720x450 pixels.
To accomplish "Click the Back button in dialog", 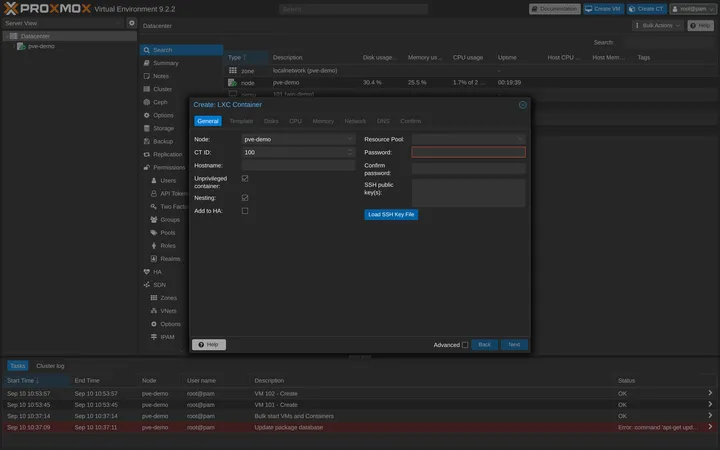I will pyautogui.click(x=484, y=344).
